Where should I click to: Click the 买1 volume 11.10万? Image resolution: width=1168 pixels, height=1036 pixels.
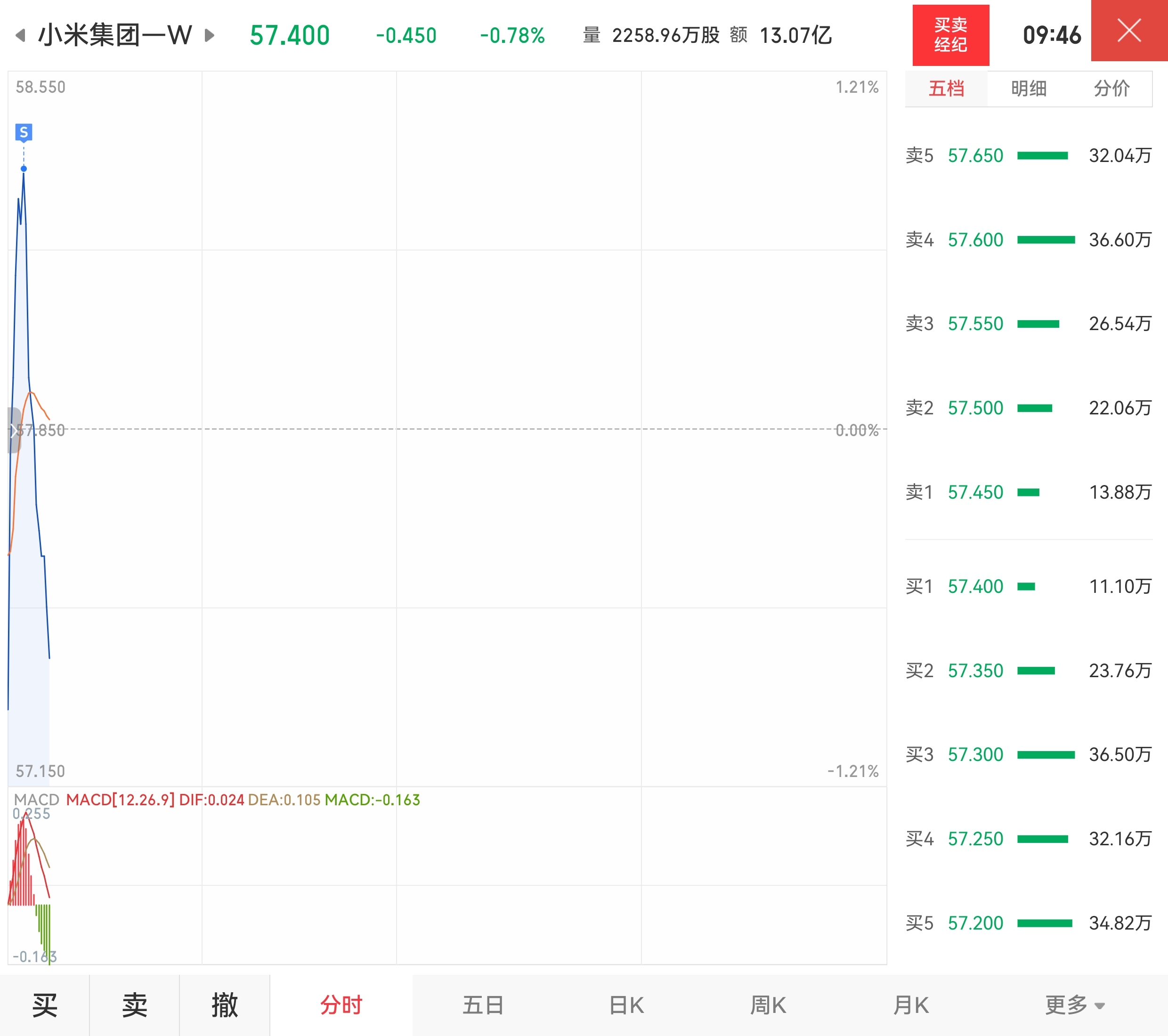click(x=1120, y=586)
